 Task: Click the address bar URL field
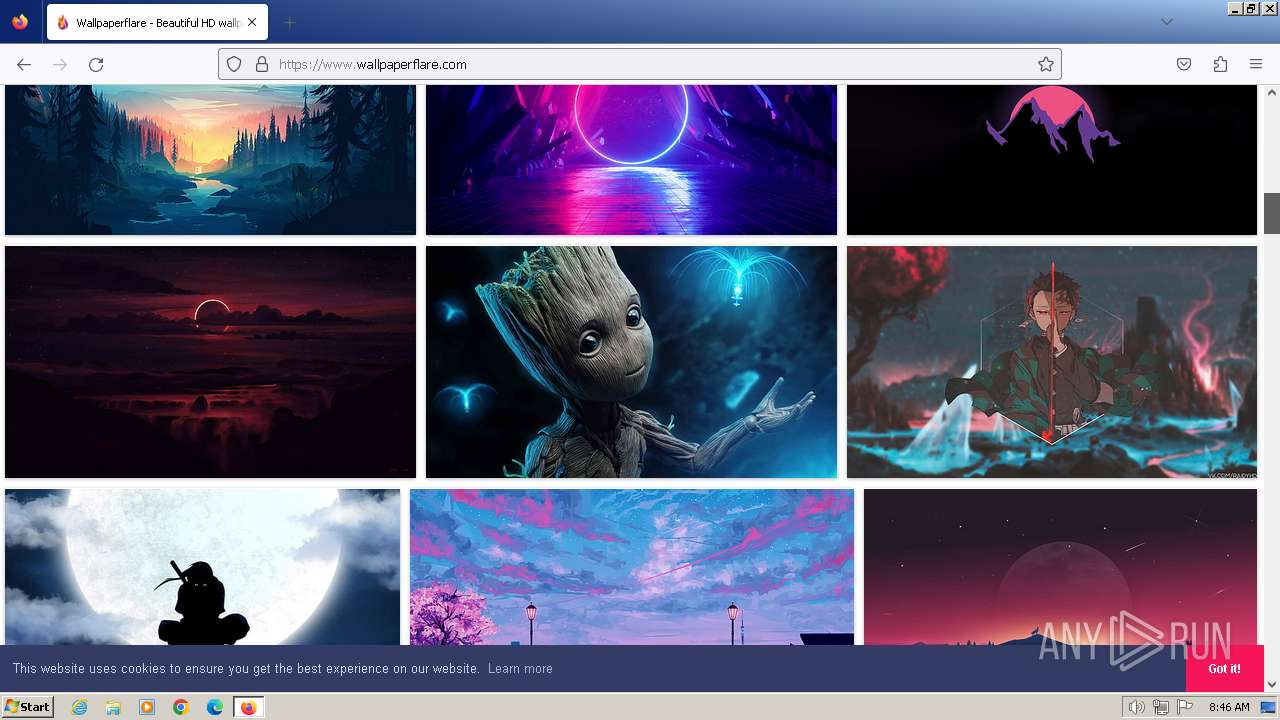[x=640, y=64]
